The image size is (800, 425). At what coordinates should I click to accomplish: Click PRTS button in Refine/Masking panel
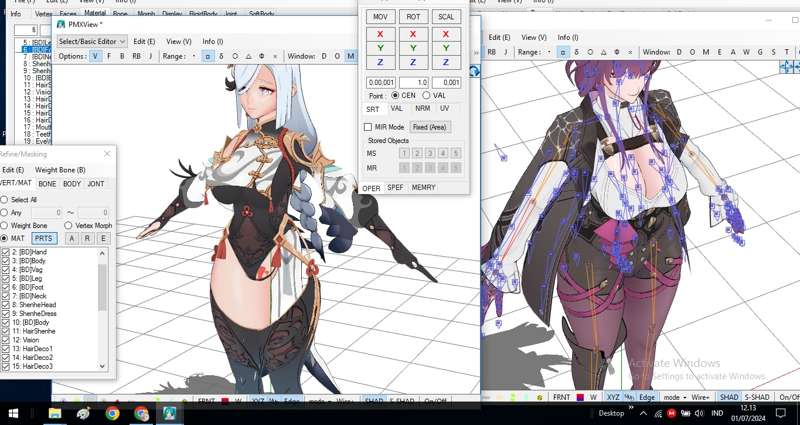tap(44, 239)
